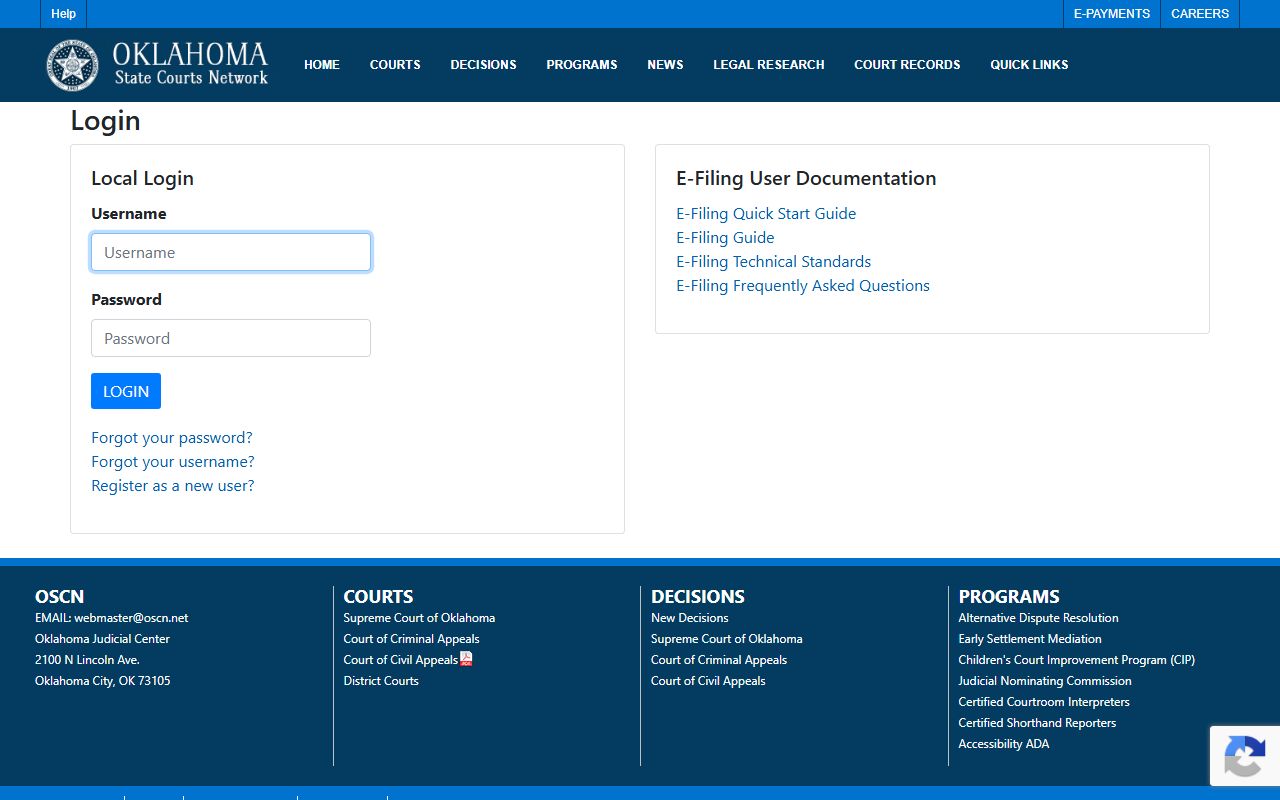Screen dimensions: 1280x800
Task: Open the QUICK LINKS navigation menu
Action: pyautogui.click(x=1029, y=65)
